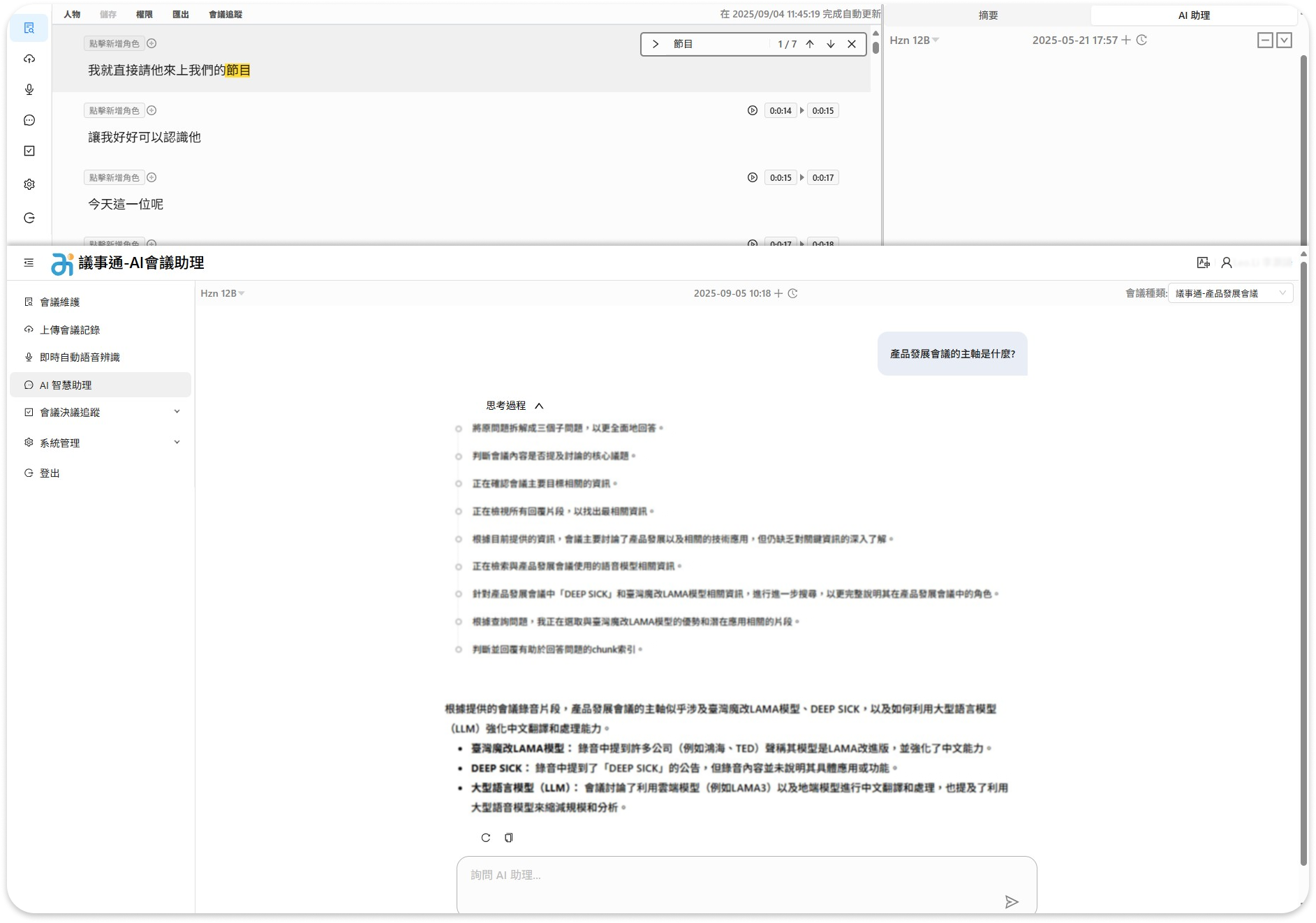1316x923 pixels.
Task: Copy the AI response with copy icon
Action: point(509,838)
